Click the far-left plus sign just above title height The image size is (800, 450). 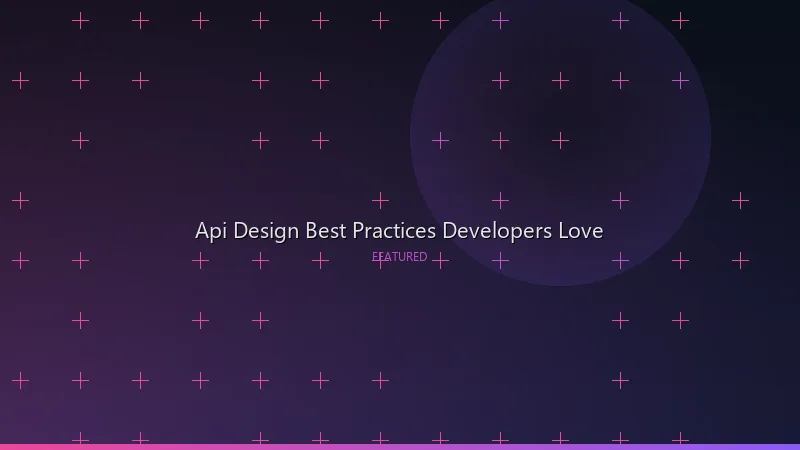(x=20, y=200)
